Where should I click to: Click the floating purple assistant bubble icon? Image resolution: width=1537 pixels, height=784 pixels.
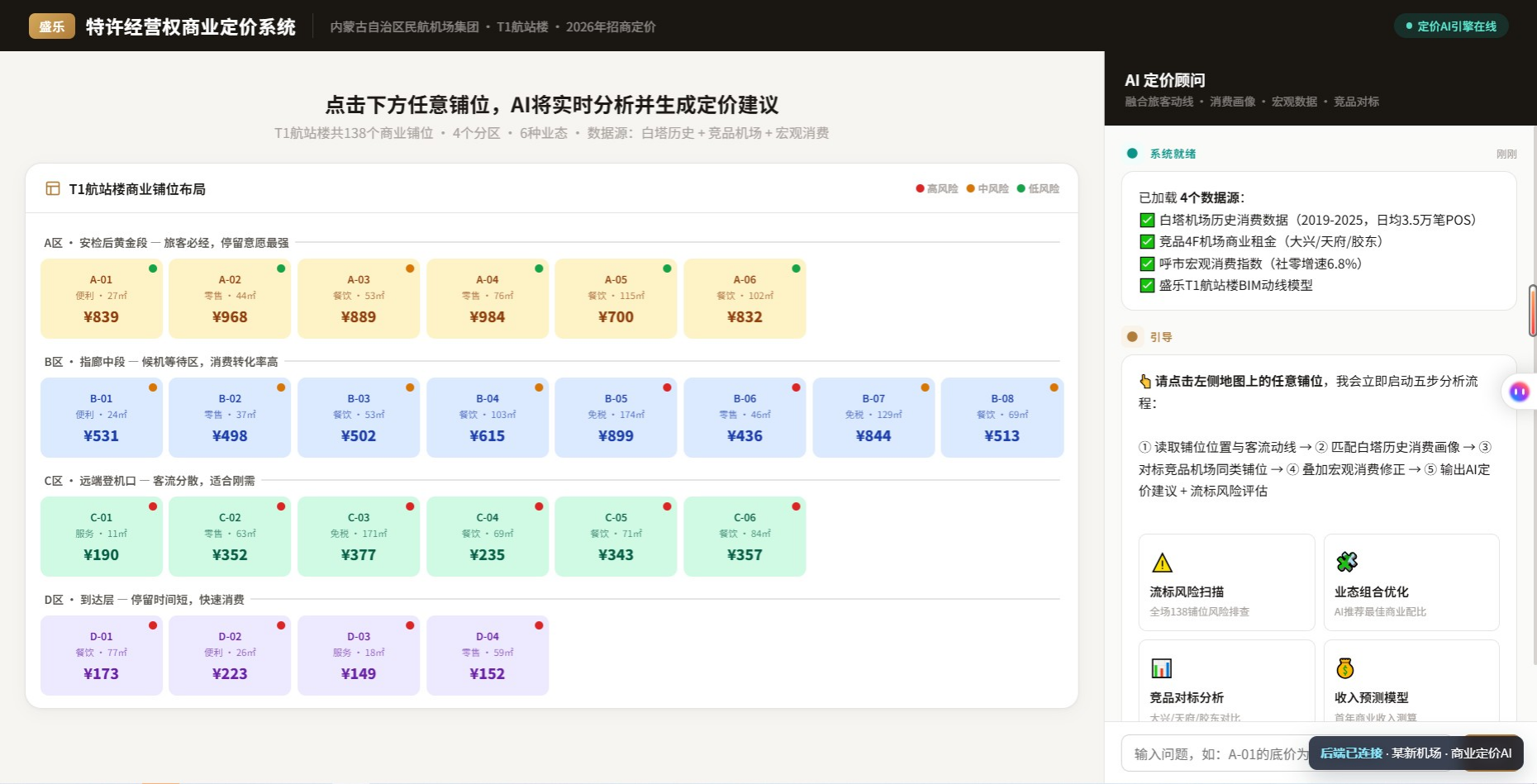1519,392
